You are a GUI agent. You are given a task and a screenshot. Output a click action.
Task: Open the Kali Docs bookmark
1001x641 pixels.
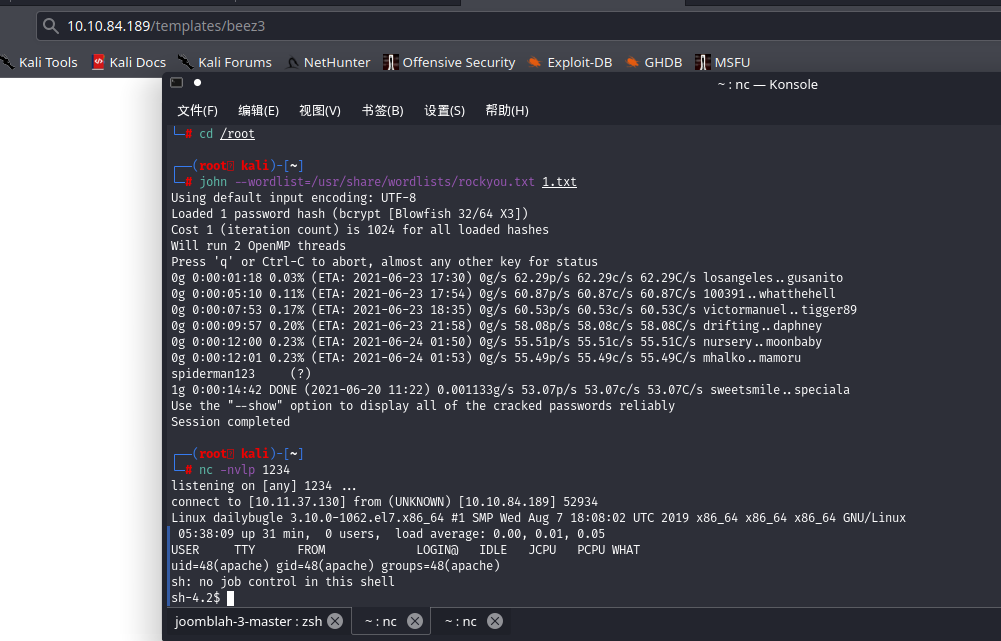(x=129, y=63)
